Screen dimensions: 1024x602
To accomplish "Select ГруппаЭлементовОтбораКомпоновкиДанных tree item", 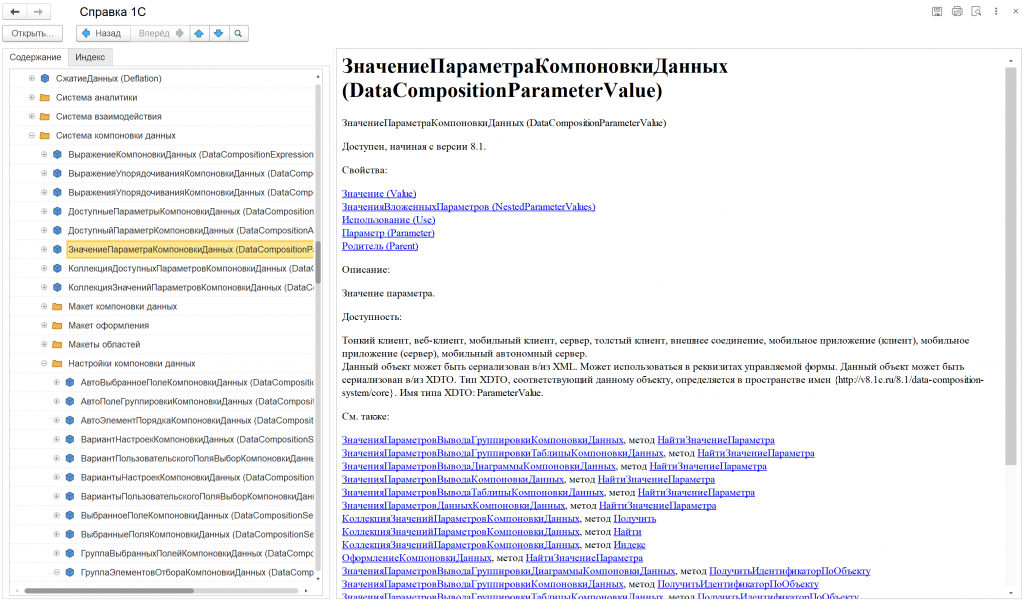I will [197, 572].
